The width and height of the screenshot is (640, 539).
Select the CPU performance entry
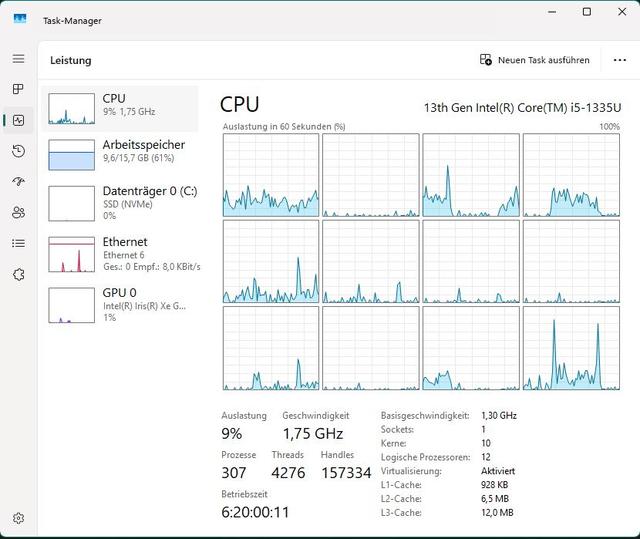click(120, 109)
